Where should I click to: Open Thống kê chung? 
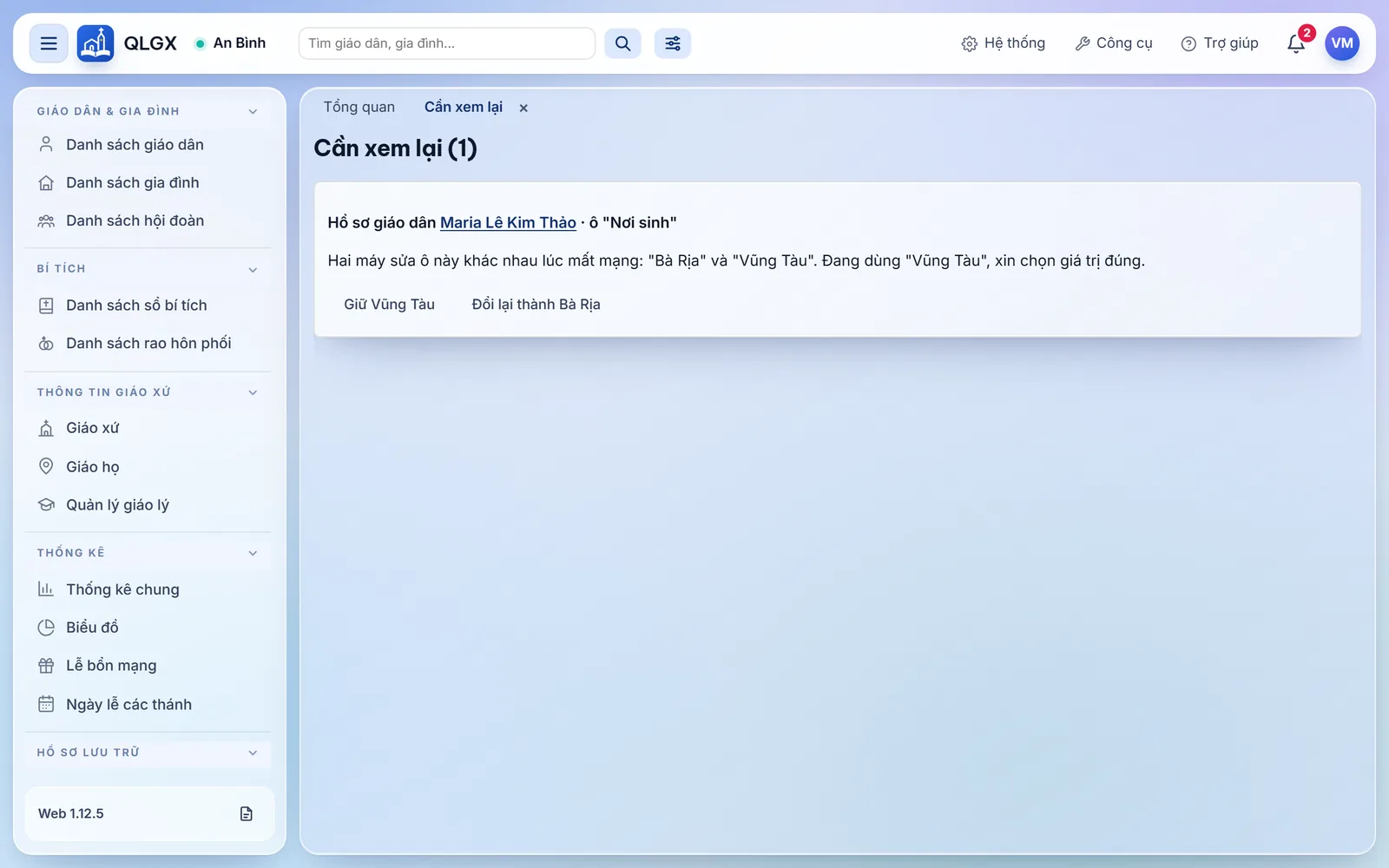point(148,589)
